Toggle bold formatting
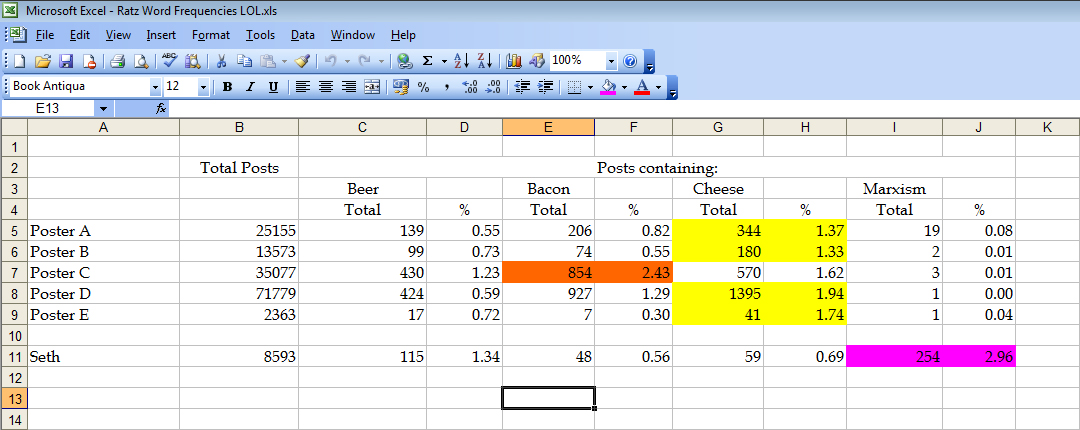The width and height of the screenshot is (1080, 430). (227, 87)
